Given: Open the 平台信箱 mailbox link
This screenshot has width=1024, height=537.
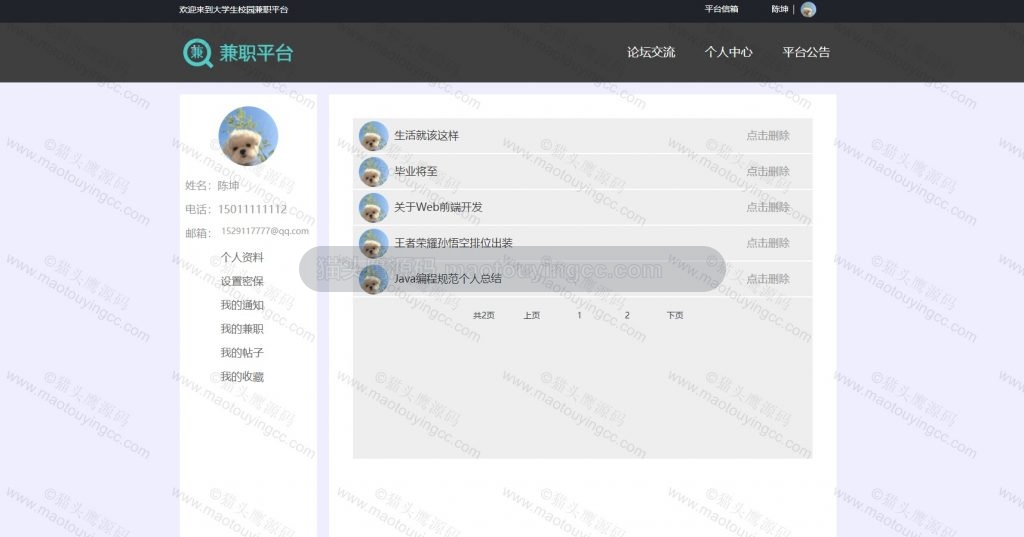Looking at the screenshot, I should (x=721, y=9).
